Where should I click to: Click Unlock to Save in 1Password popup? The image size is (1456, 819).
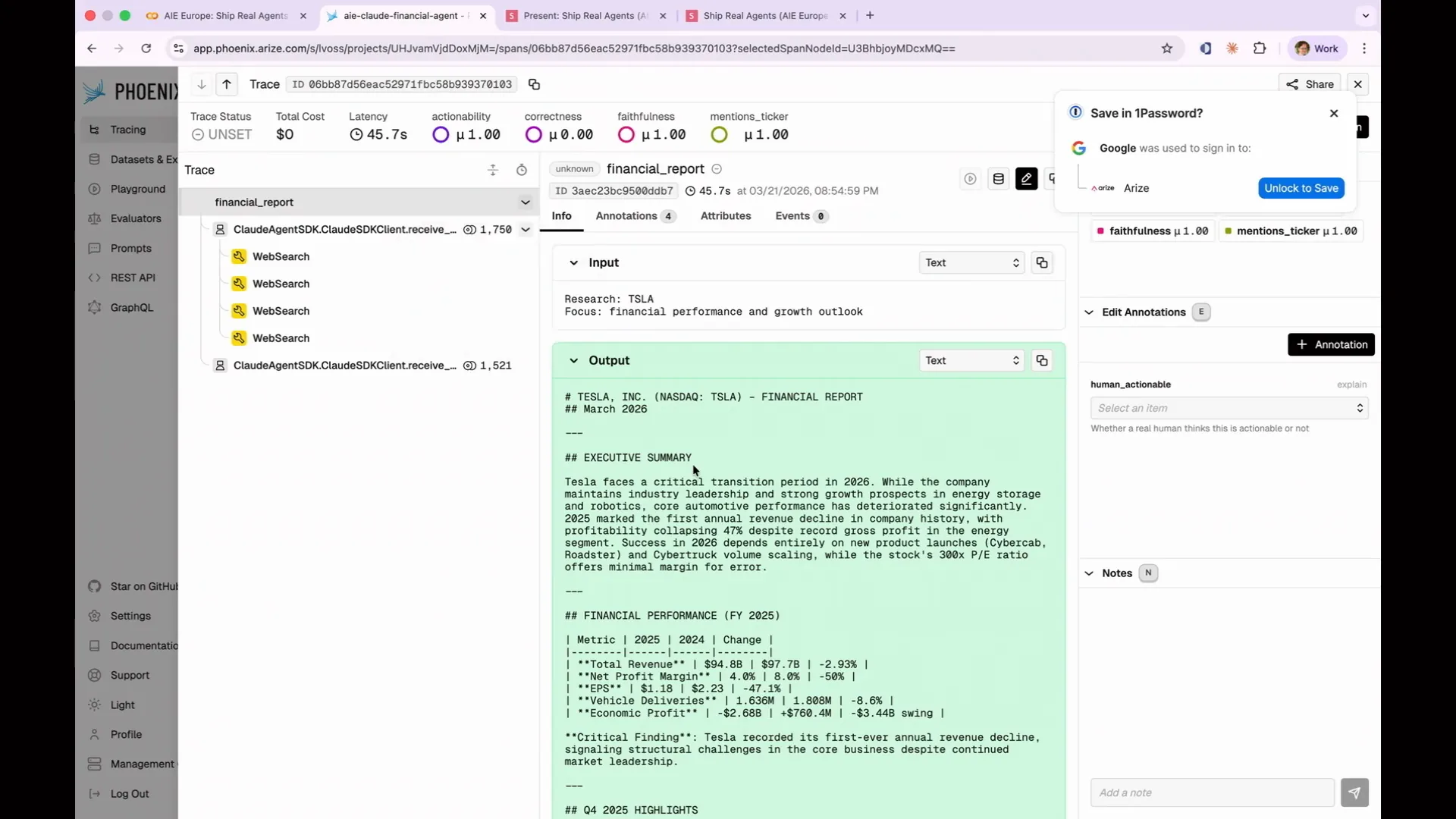(1301, 188)
